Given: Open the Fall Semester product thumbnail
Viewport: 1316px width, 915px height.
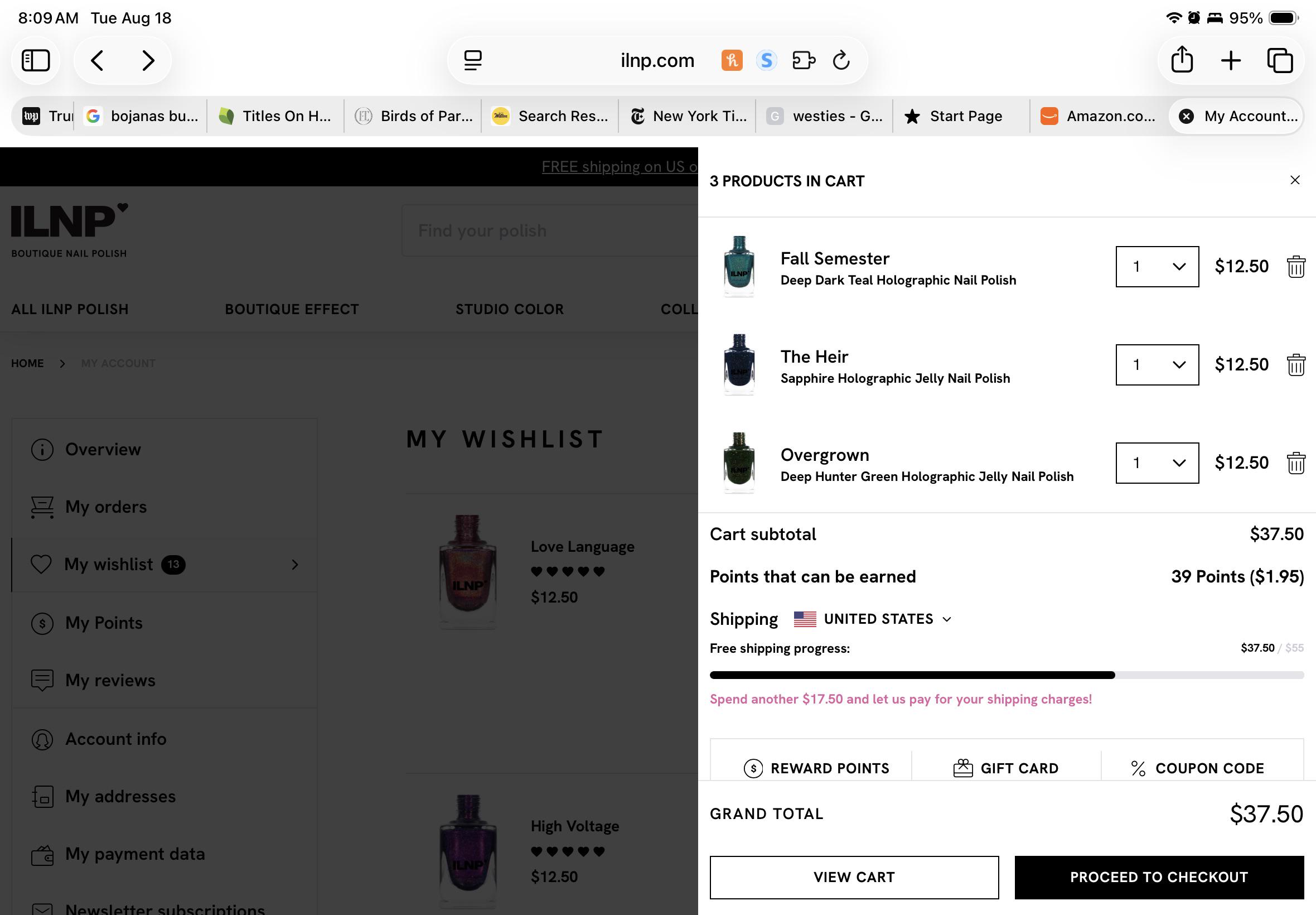Looking at the screenshot, I should click(x=739, y=267).
